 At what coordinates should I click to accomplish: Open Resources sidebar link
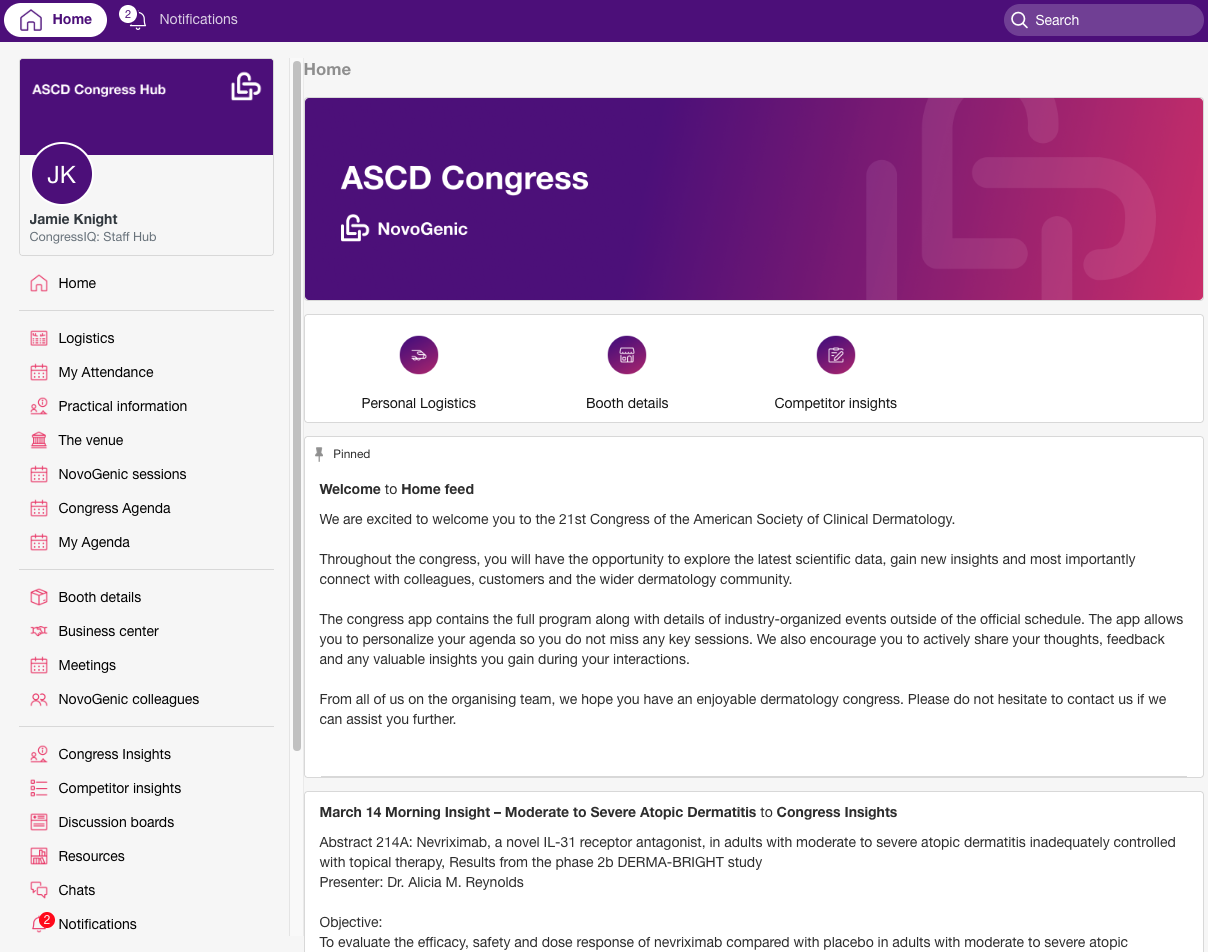click(x=91, y=856)
